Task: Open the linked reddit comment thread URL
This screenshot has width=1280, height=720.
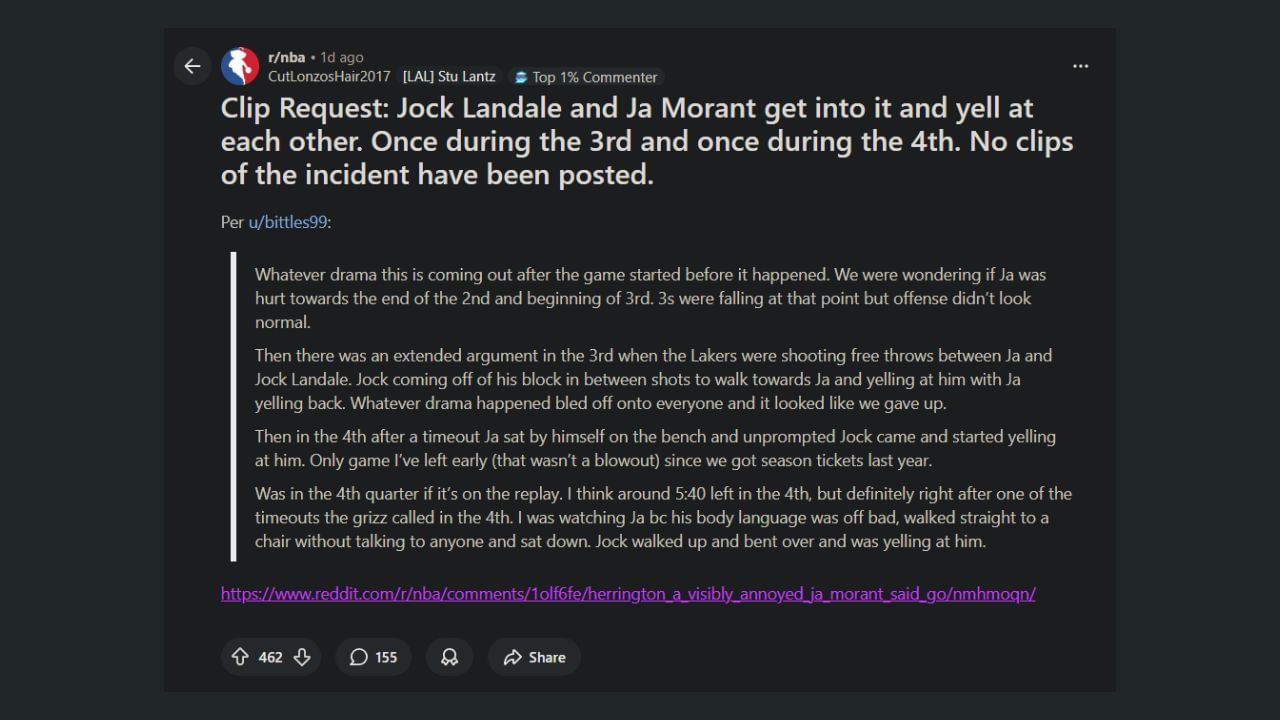Action: 628,593
